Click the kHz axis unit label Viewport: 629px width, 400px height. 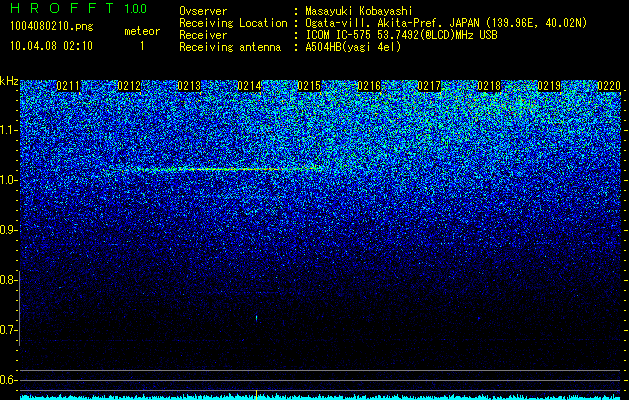(9, 81)
